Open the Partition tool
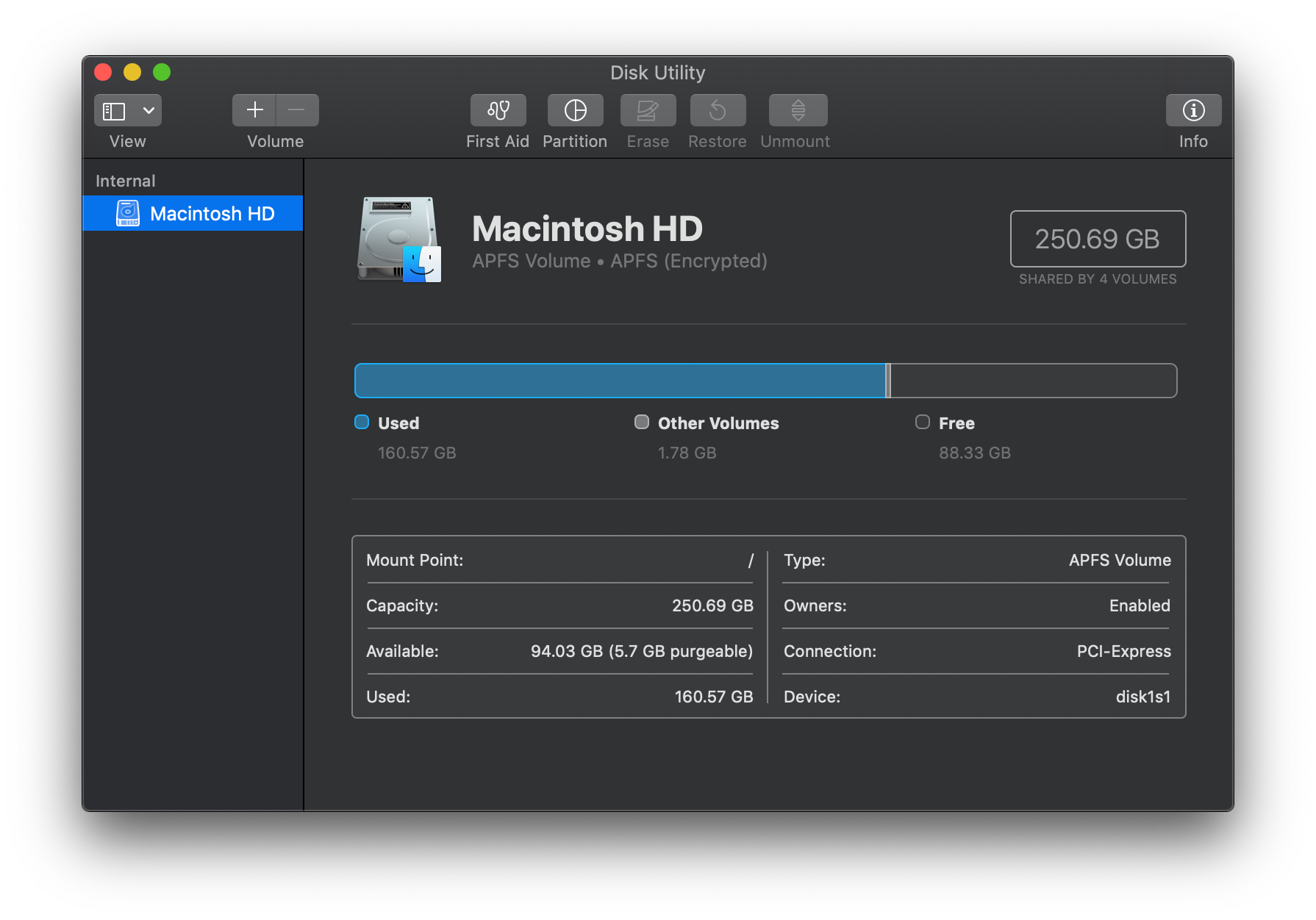 tap(575, 110)
